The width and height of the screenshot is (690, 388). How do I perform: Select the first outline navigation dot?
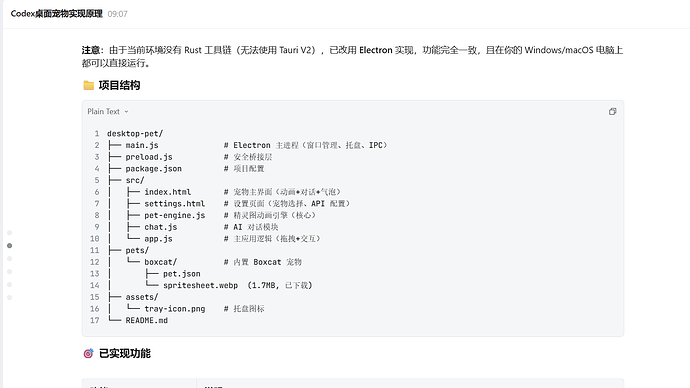click(x=10, y=233)
